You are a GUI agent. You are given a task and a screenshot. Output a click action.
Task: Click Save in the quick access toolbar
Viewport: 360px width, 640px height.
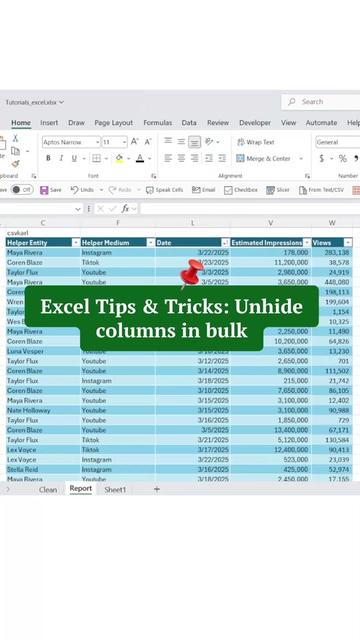[x=51, y=190]
